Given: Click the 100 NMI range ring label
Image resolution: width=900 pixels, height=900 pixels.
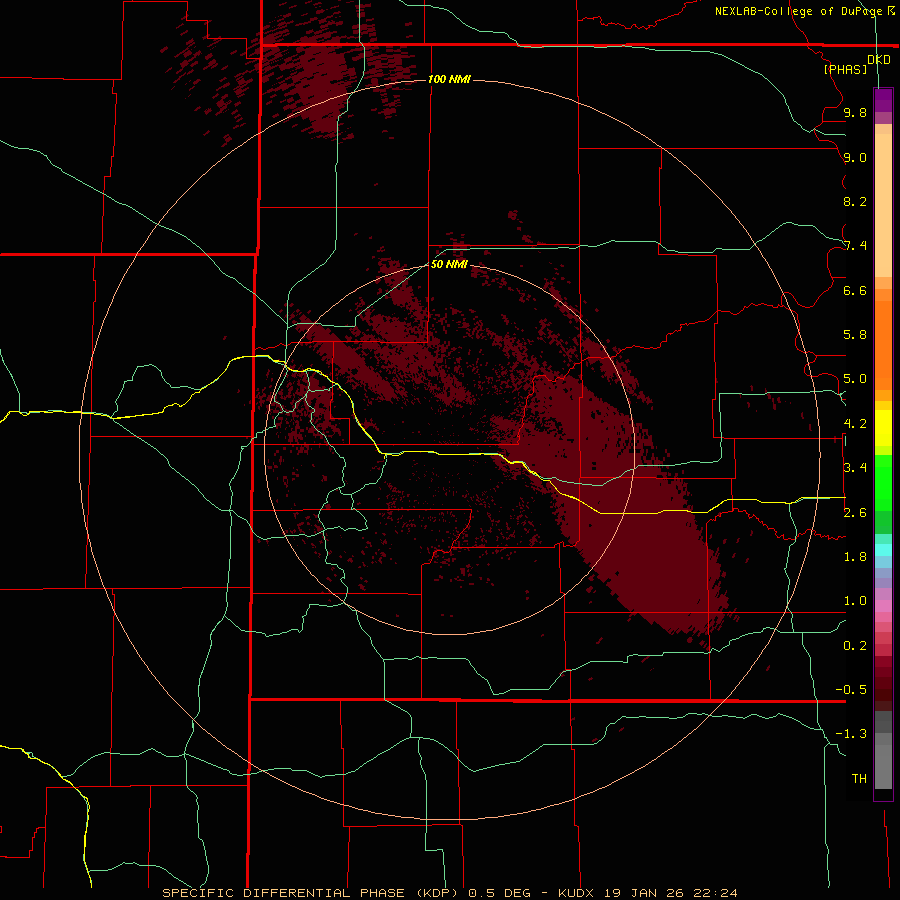Looking at the screenshot, I should 449,79.
